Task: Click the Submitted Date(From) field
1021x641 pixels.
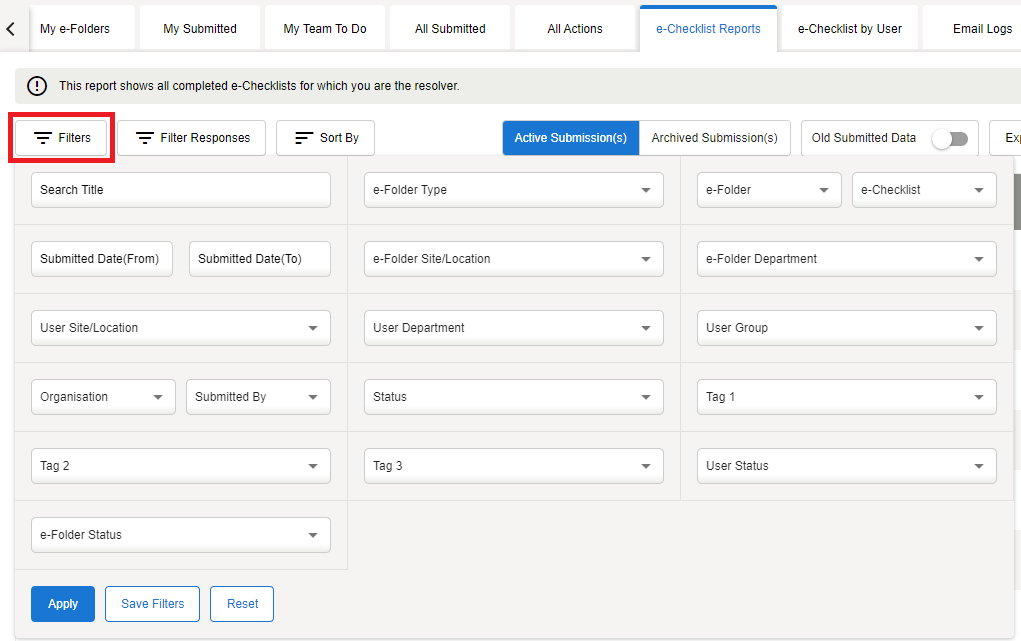Action: (101, 259)
